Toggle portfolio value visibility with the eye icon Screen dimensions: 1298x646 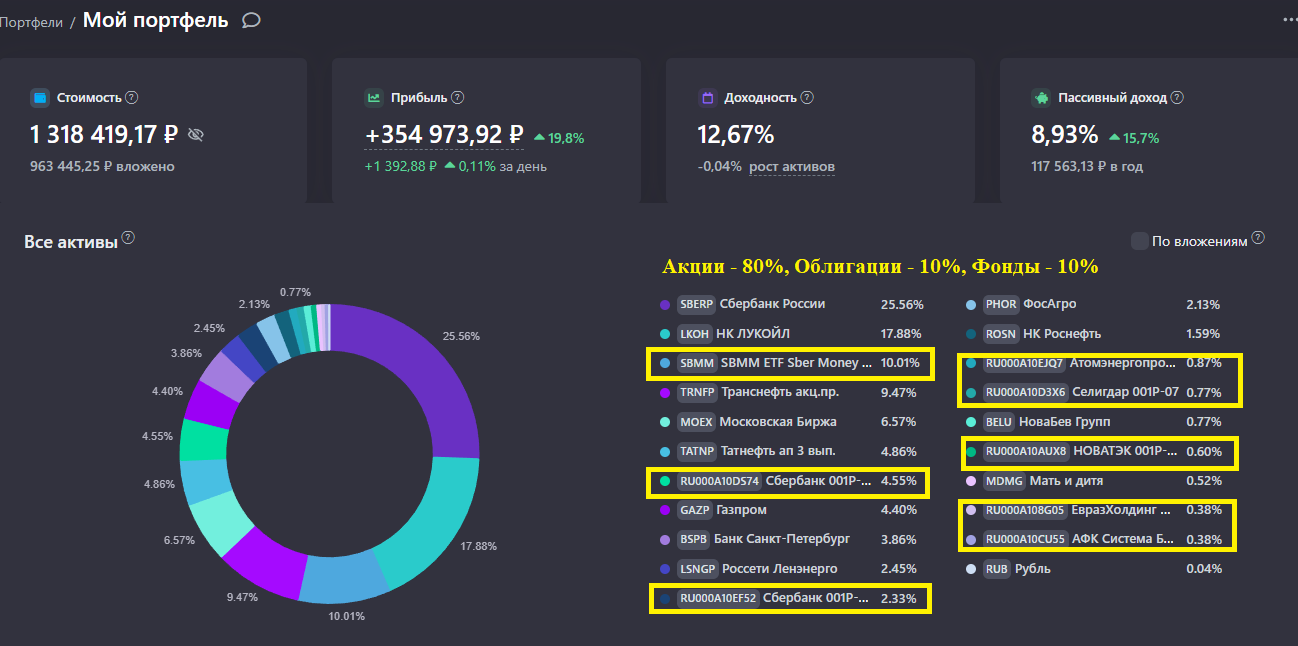(196, 134)
